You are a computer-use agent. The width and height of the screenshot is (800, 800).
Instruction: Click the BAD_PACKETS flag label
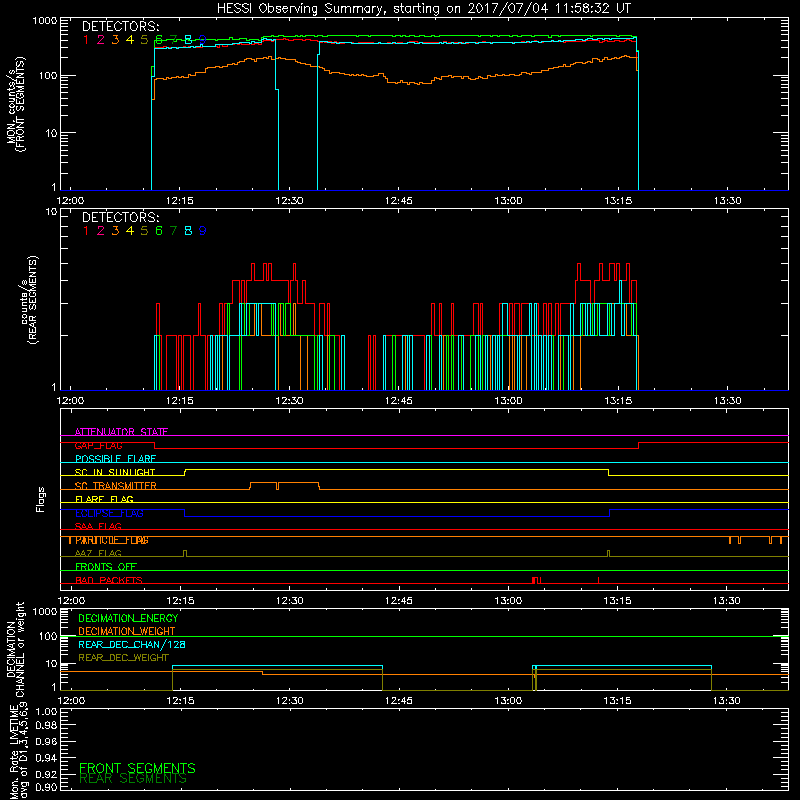click(109, 580)
